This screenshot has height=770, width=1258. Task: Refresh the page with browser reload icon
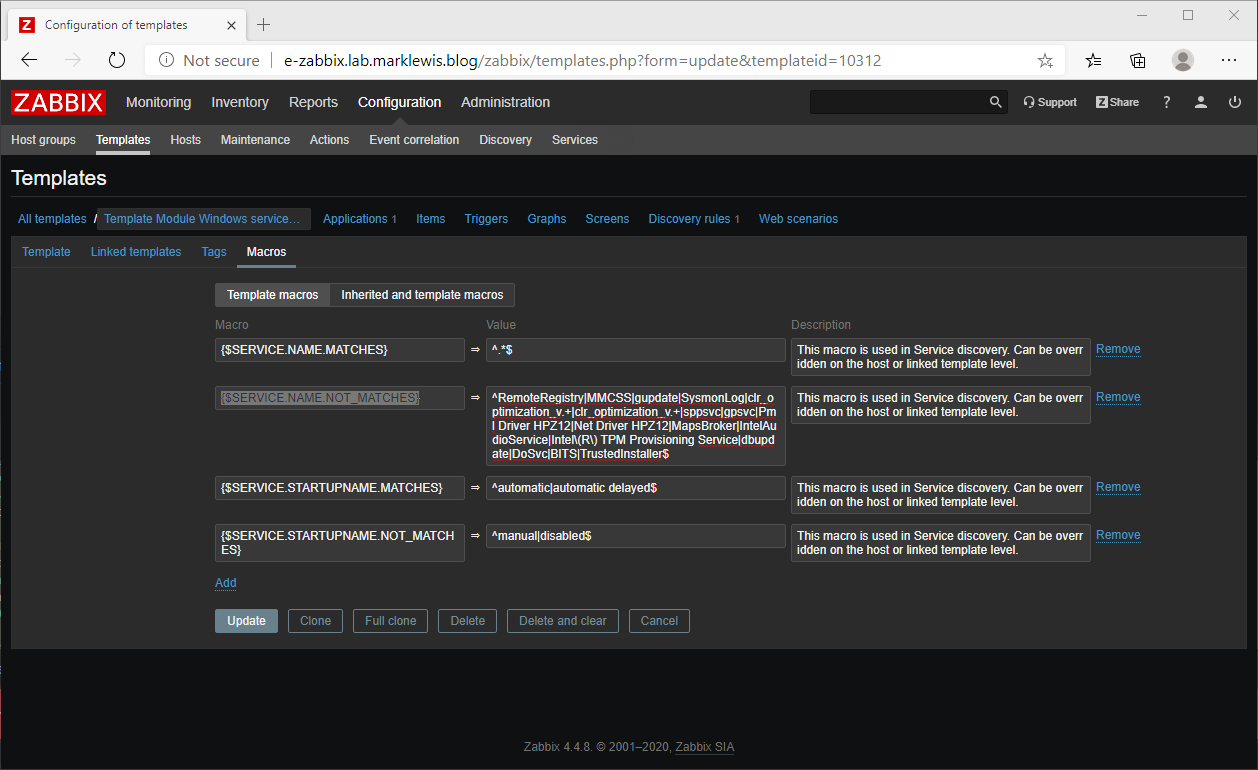117,60
